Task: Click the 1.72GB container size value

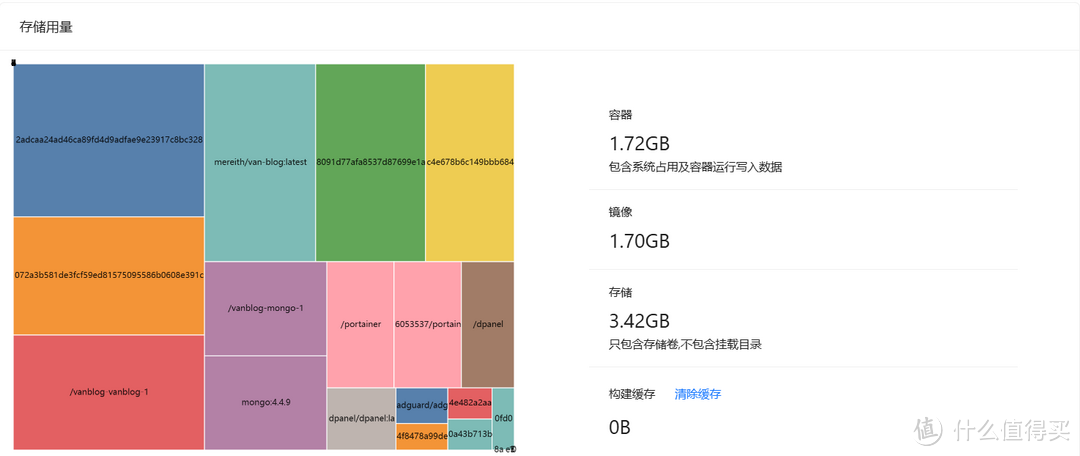Action: 639,144
